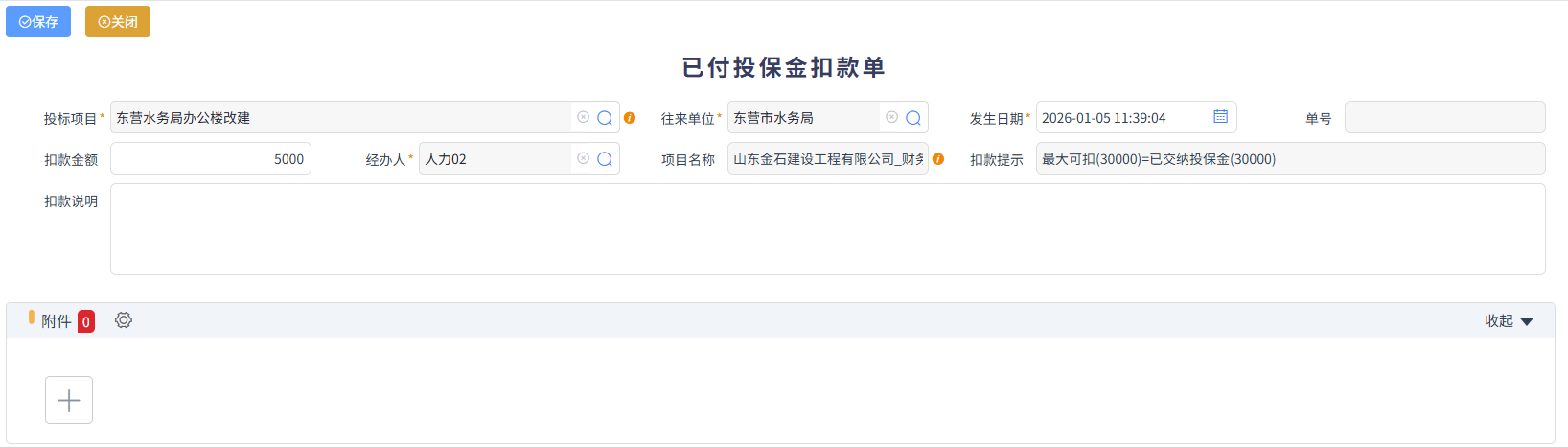Viewport: 1568px width, 447px height.
Task: Click the info icon beside 项目名称
Action: (x=938, y=159)
